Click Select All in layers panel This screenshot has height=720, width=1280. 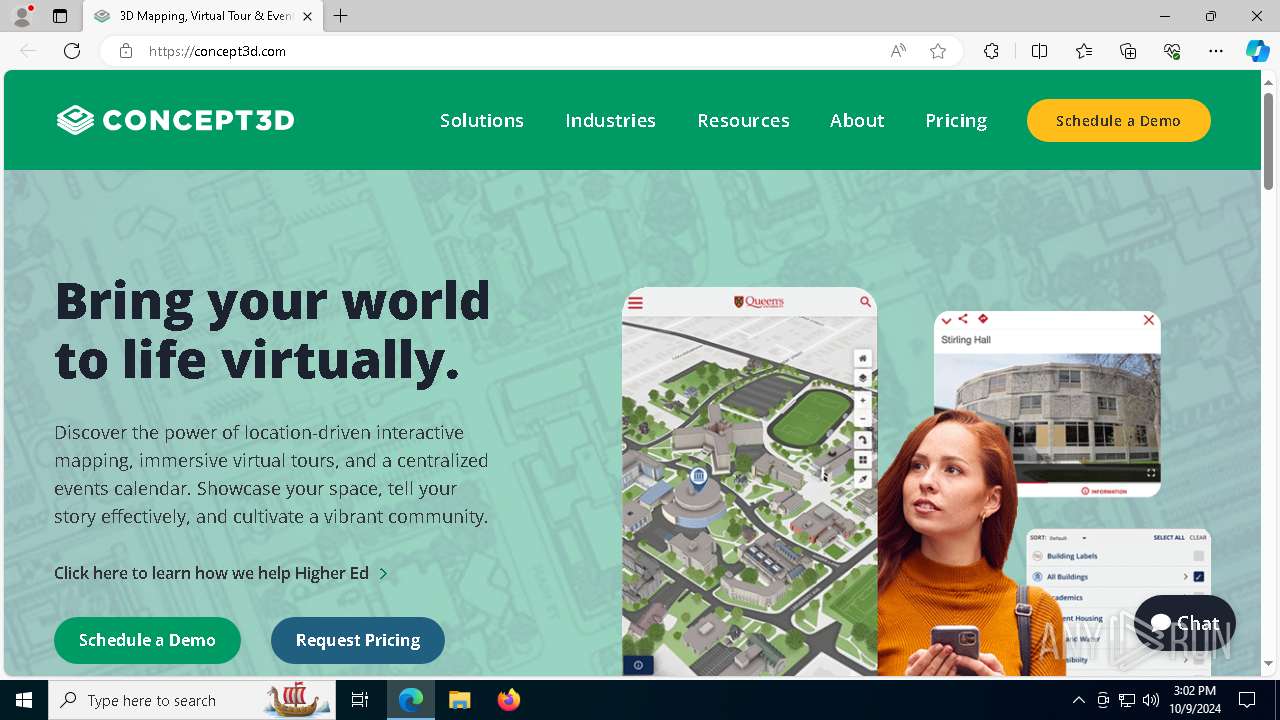[x=1169, y=538]
